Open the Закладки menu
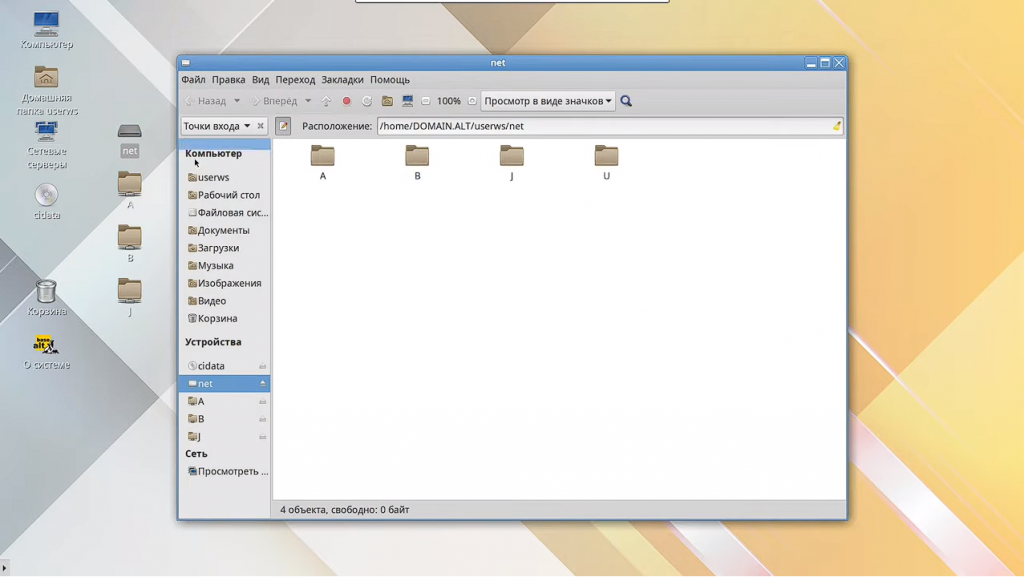1024x577 pixels. pos(342,80)
